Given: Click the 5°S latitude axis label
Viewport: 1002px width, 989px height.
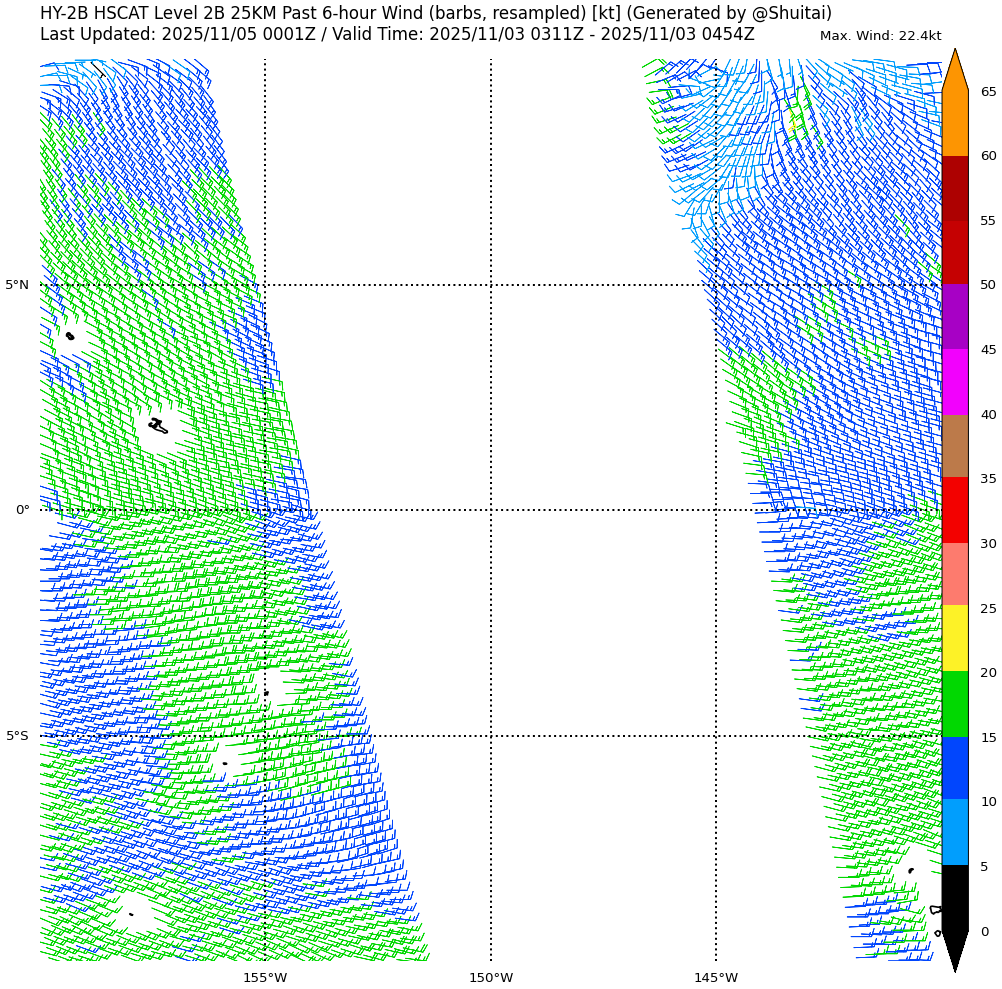Looking at the screenshot, I should pos(17,736).
